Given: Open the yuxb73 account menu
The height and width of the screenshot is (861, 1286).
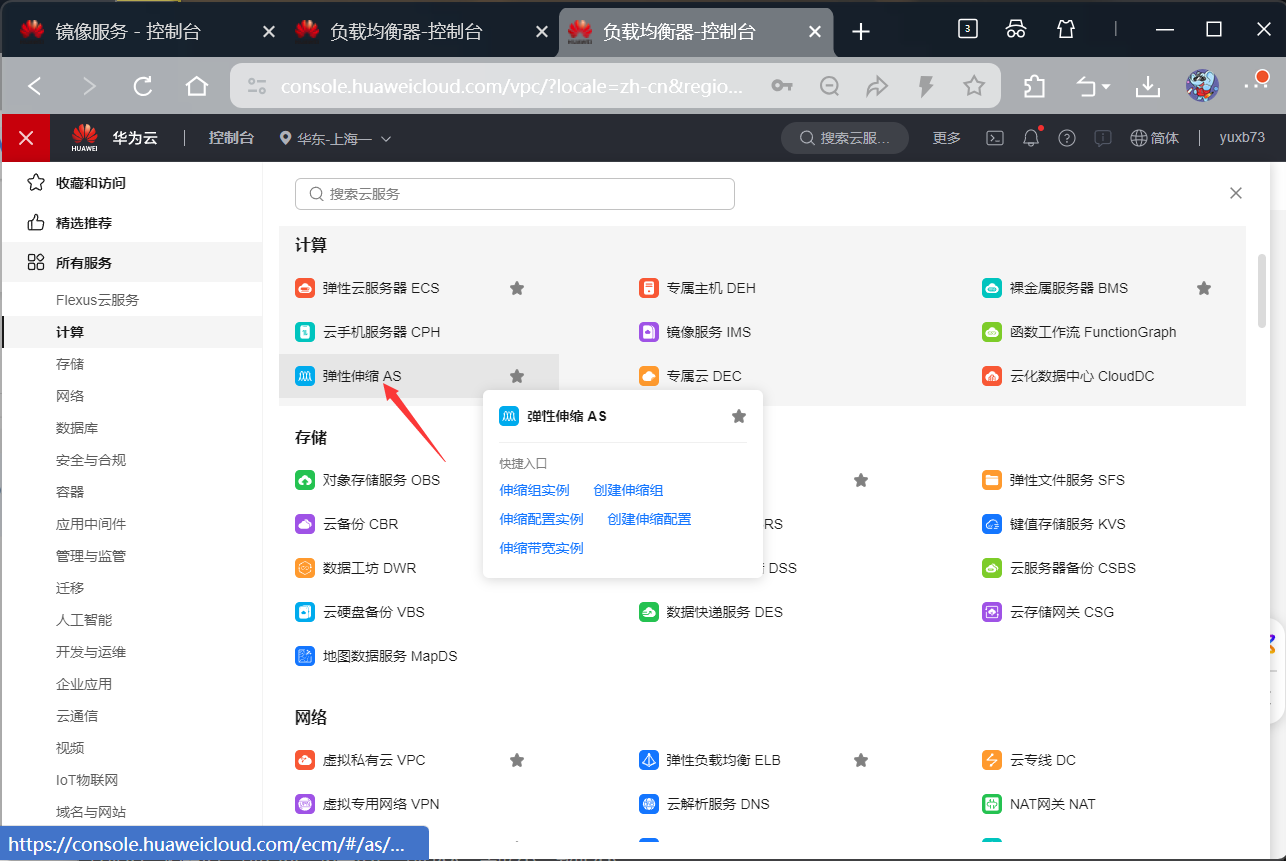Looking at the screenshot, I should 1242,138.
